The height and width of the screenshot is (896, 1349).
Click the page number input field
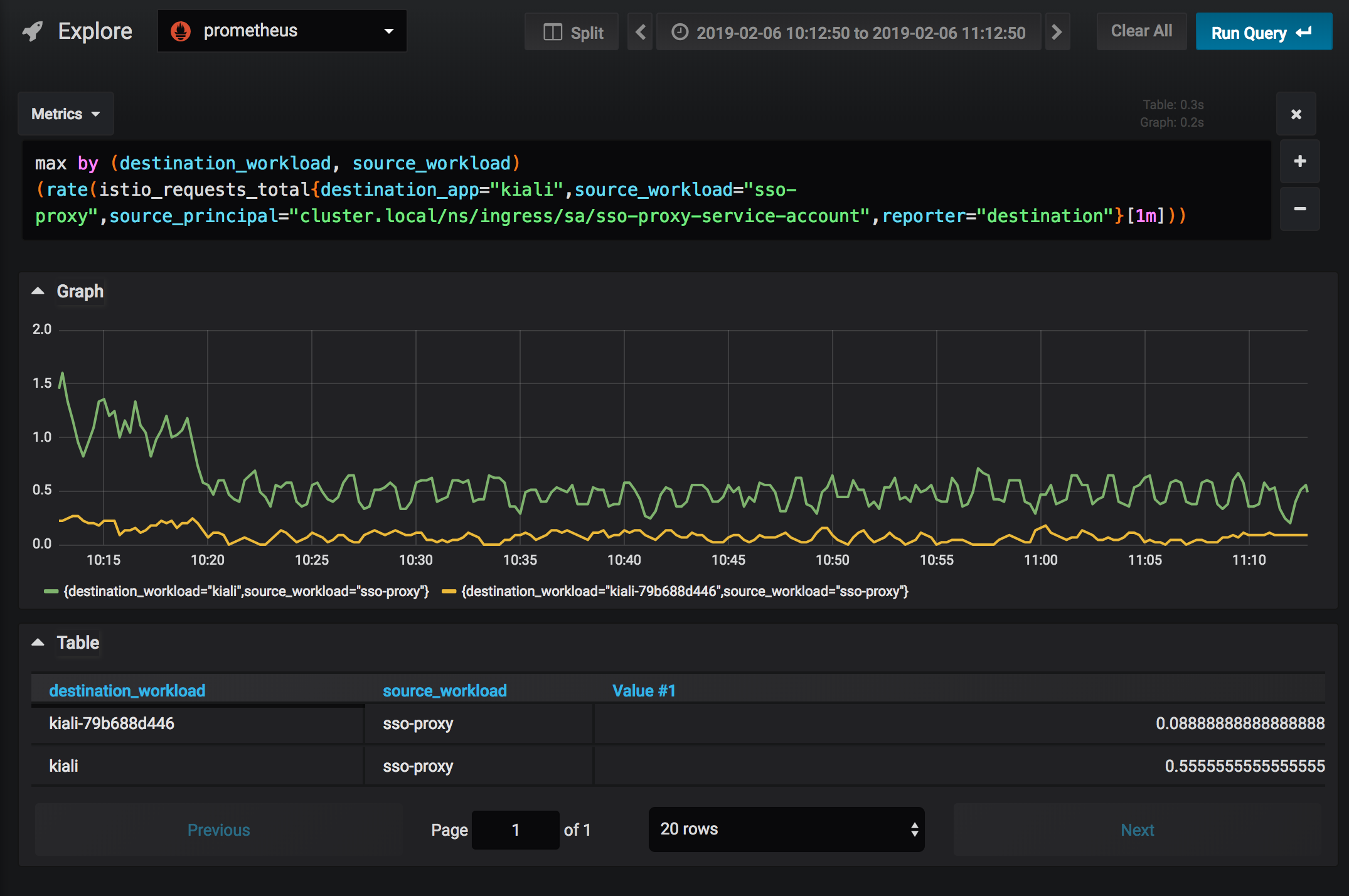(515, 829)
